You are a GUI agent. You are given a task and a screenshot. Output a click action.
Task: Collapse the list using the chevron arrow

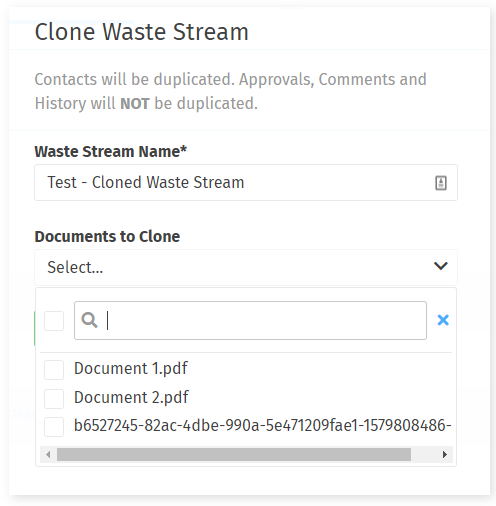440,266
